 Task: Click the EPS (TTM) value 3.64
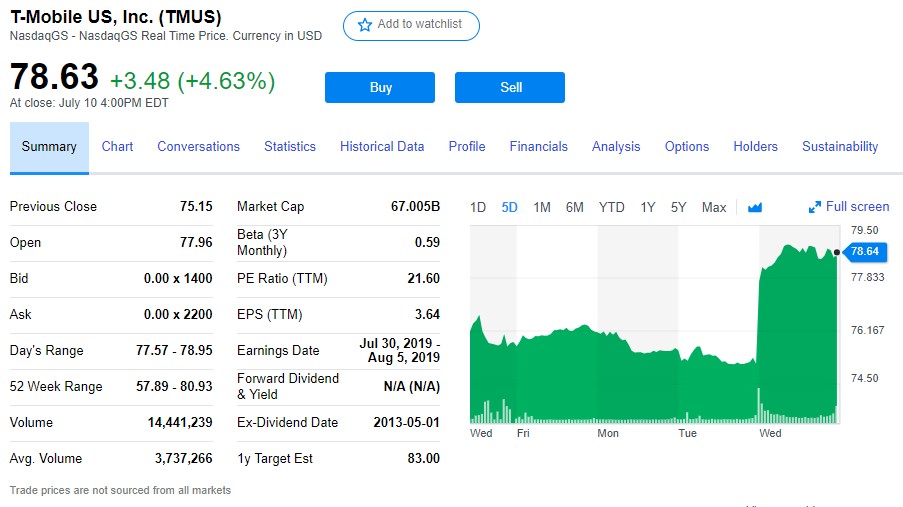coord(427,315)
